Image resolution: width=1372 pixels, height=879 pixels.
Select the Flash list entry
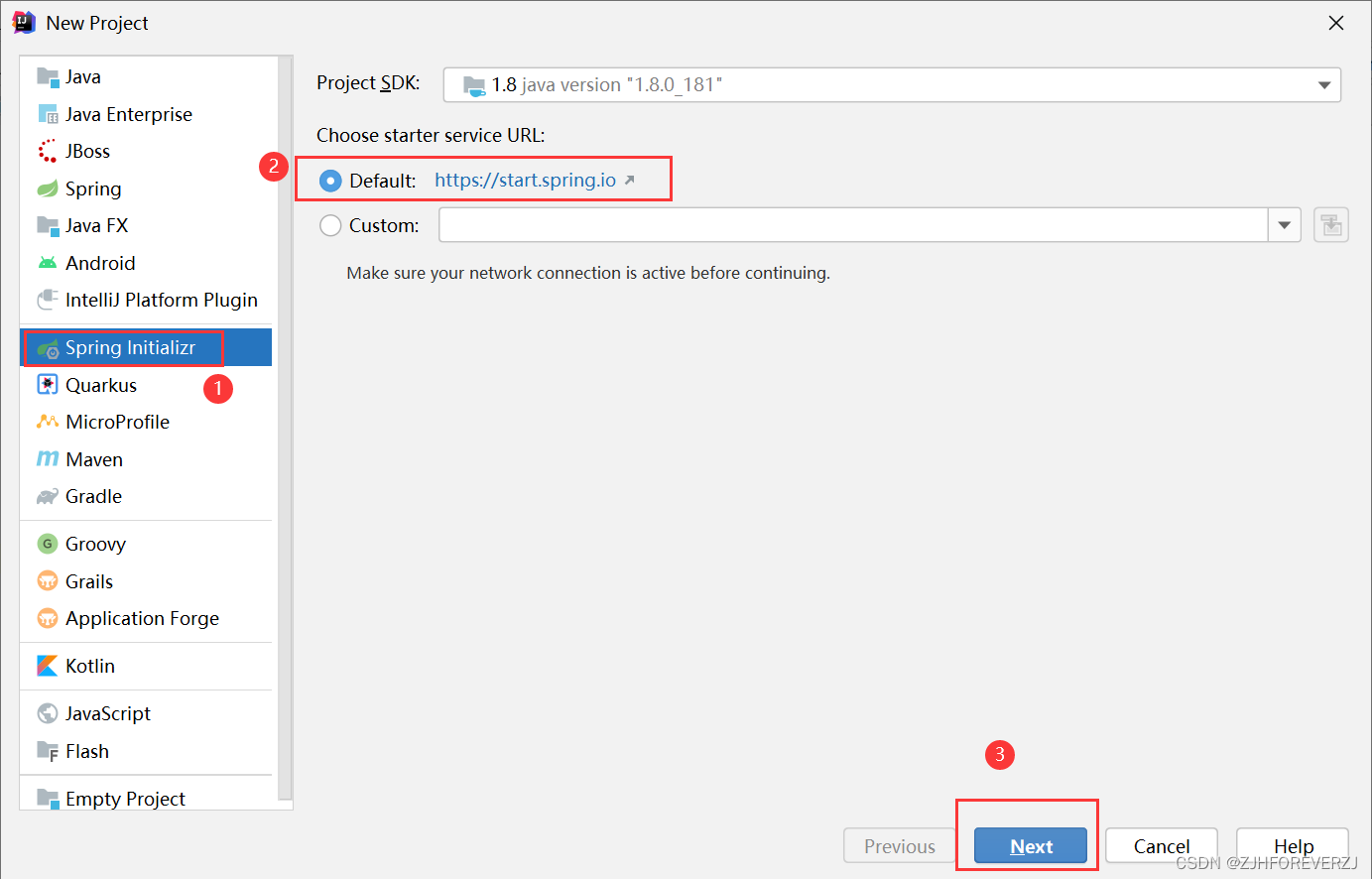(x=146, y=751)
